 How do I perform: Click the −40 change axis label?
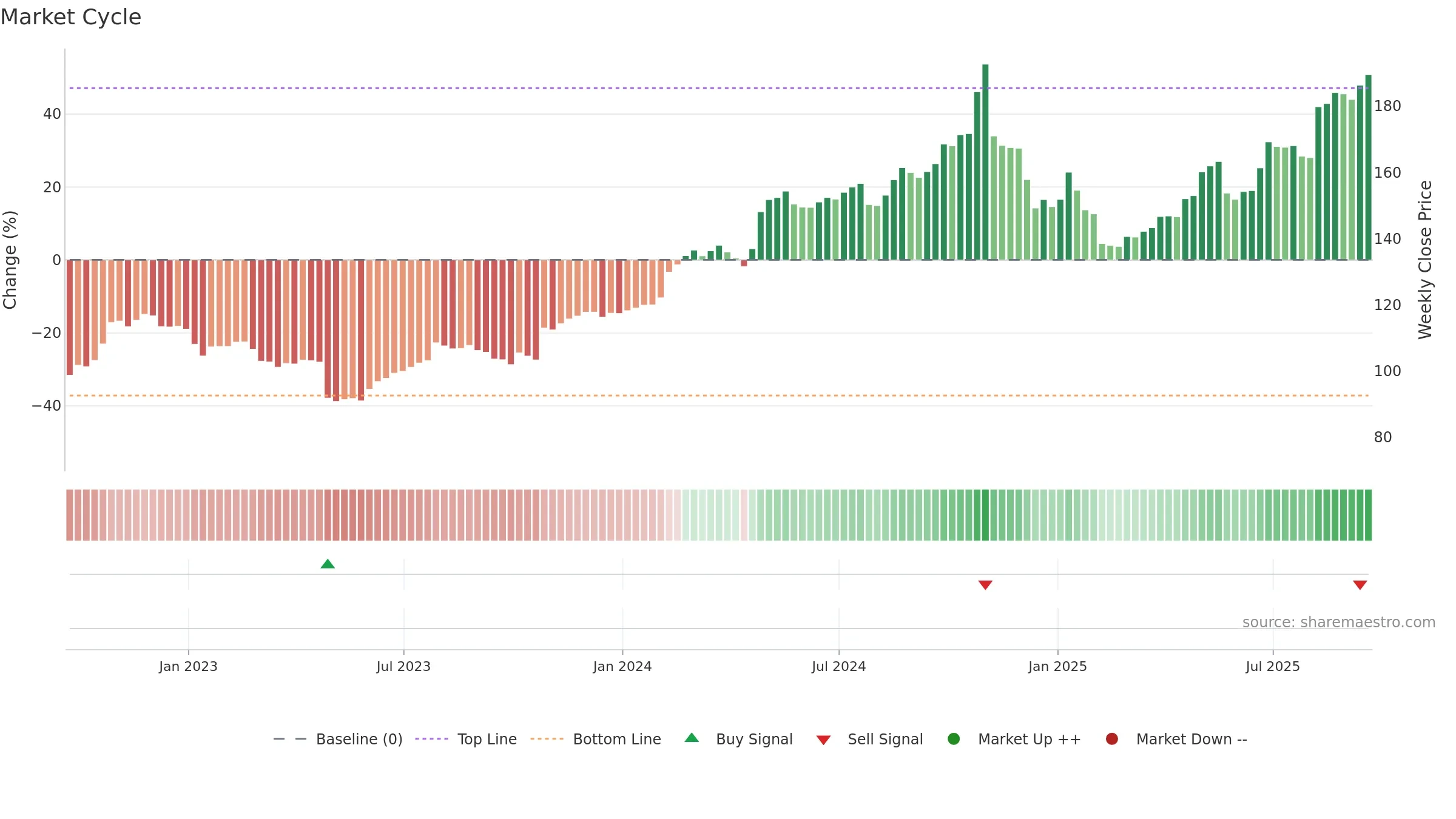pyautogui.click(x=47, y=406)
